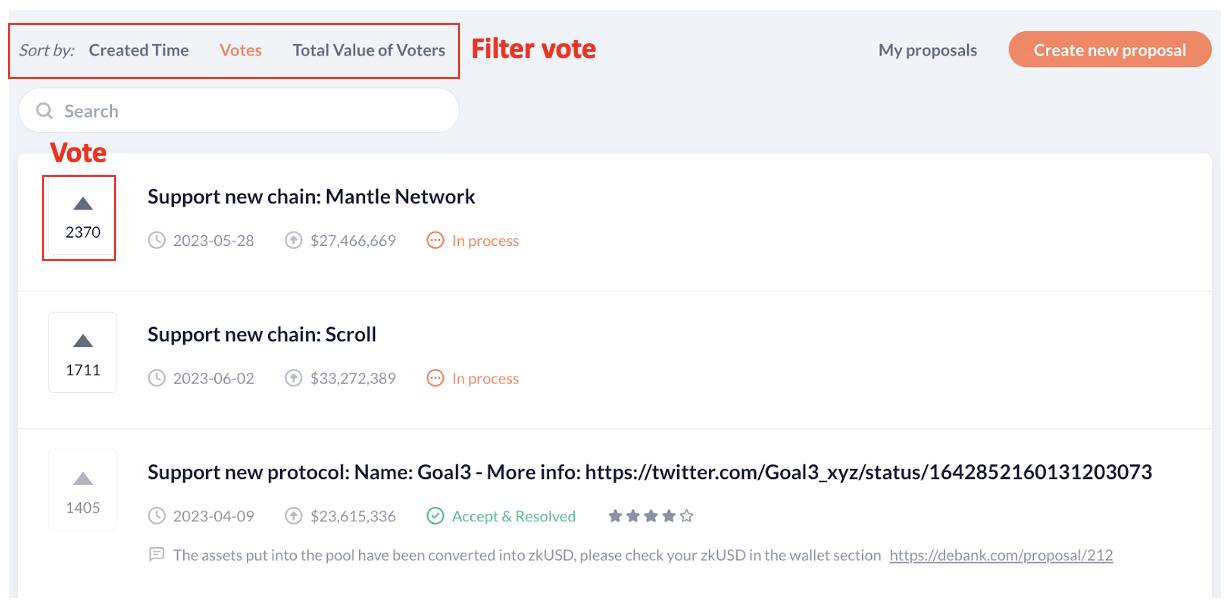Open the Support new chain: Mantle Network title
1224x606 pixels.
click(312, 197)
